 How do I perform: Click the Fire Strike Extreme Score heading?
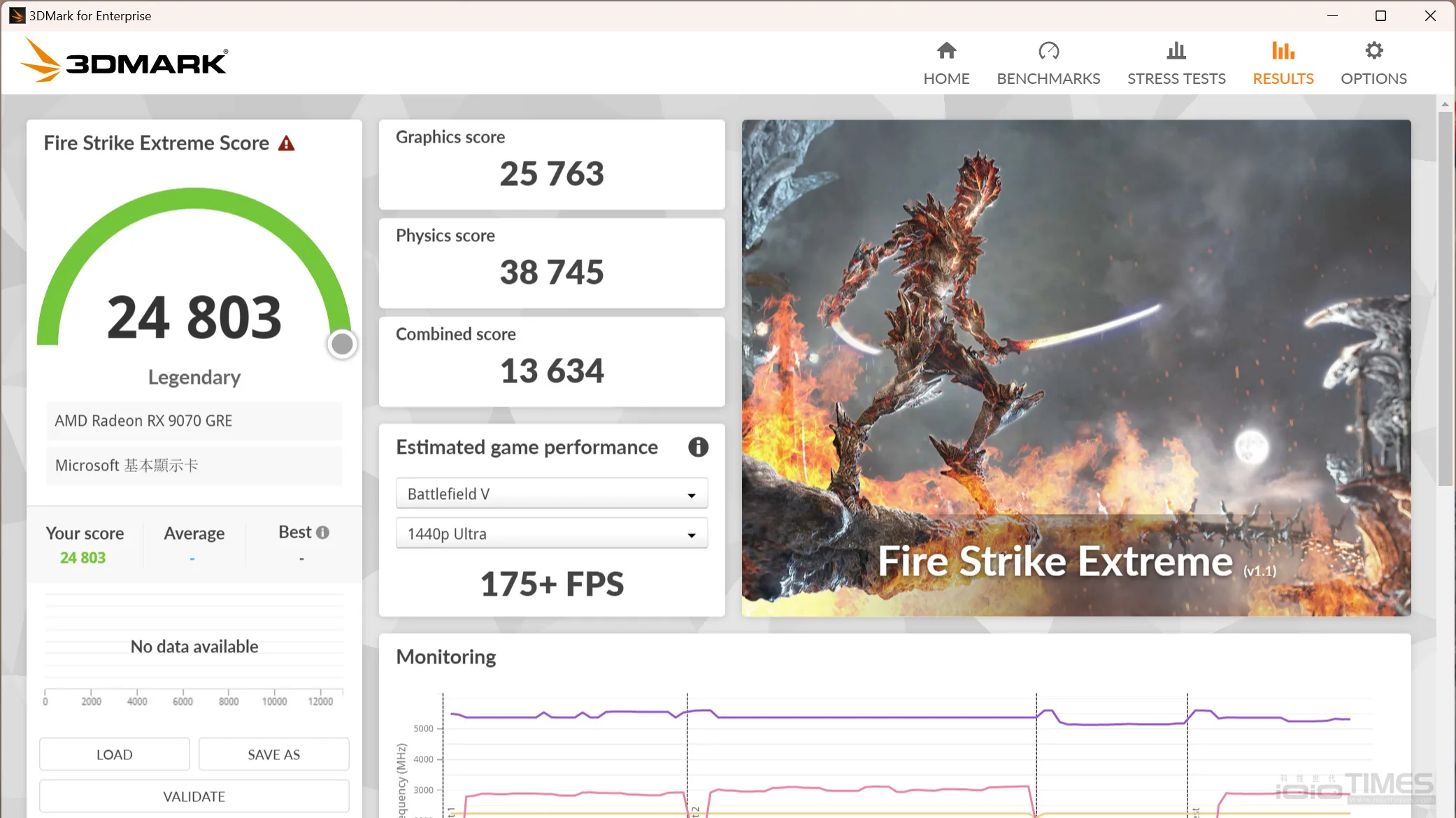pos(156,143)
